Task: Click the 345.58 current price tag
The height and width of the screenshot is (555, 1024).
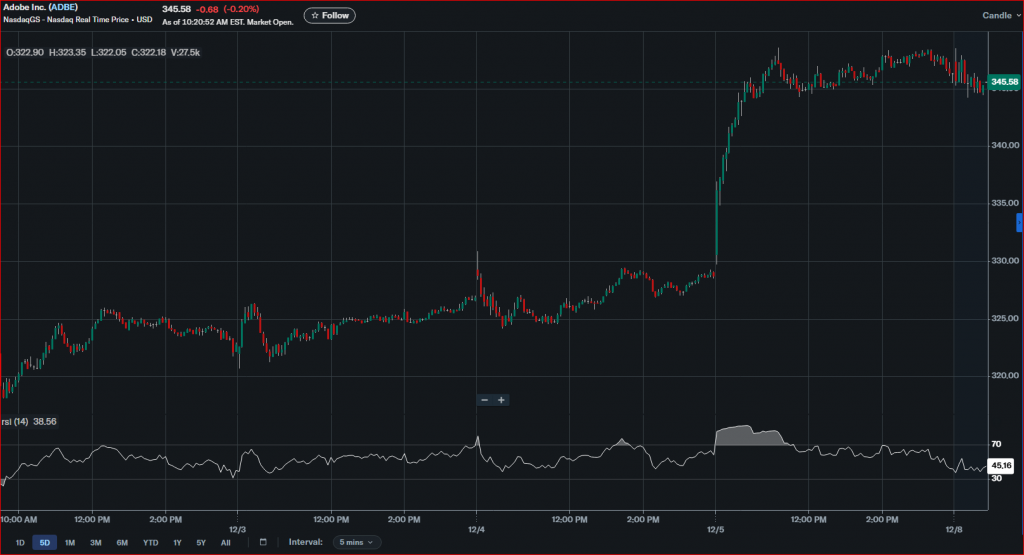Action: tap(1003, 81)
